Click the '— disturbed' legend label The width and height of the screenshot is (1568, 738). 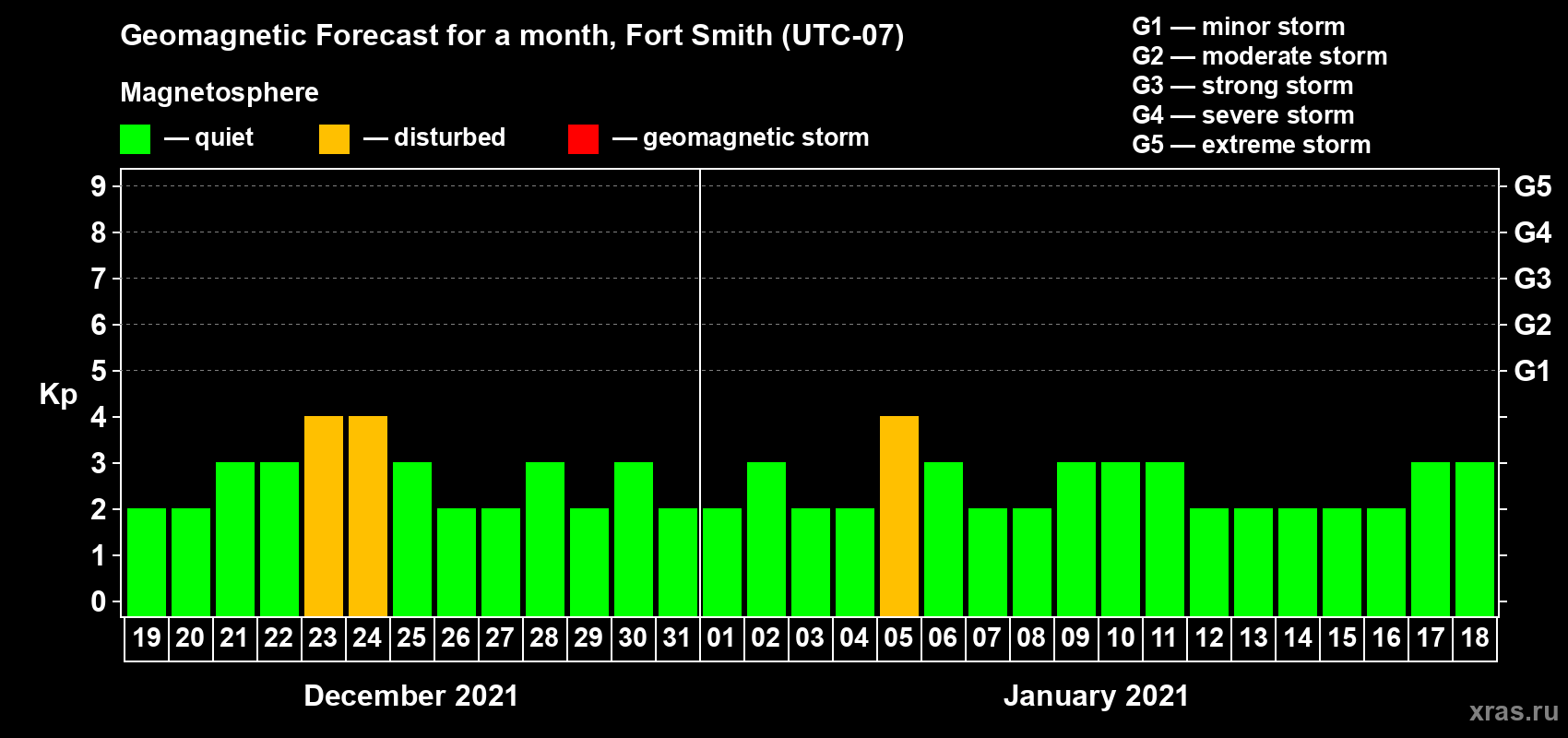434,137
